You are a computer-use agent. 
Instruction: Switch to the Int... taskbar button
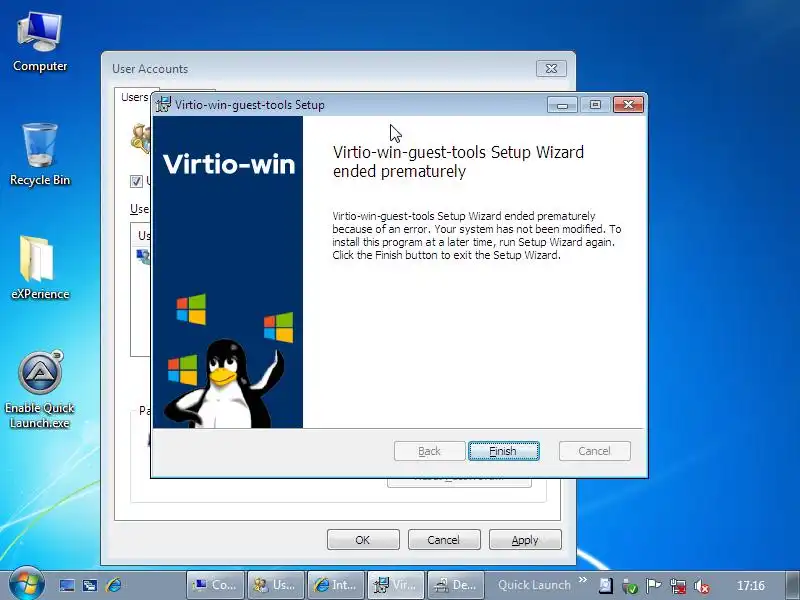tap(336, 585)
